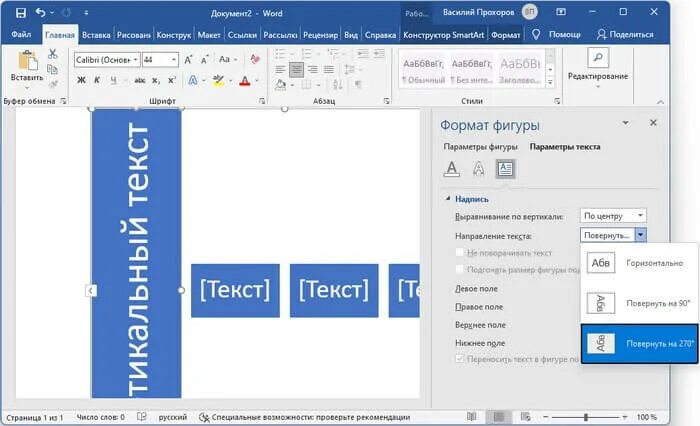Choose Повернуть на 270° option
Viewport: 700px width, 426px height.
(x=639, y=343)
